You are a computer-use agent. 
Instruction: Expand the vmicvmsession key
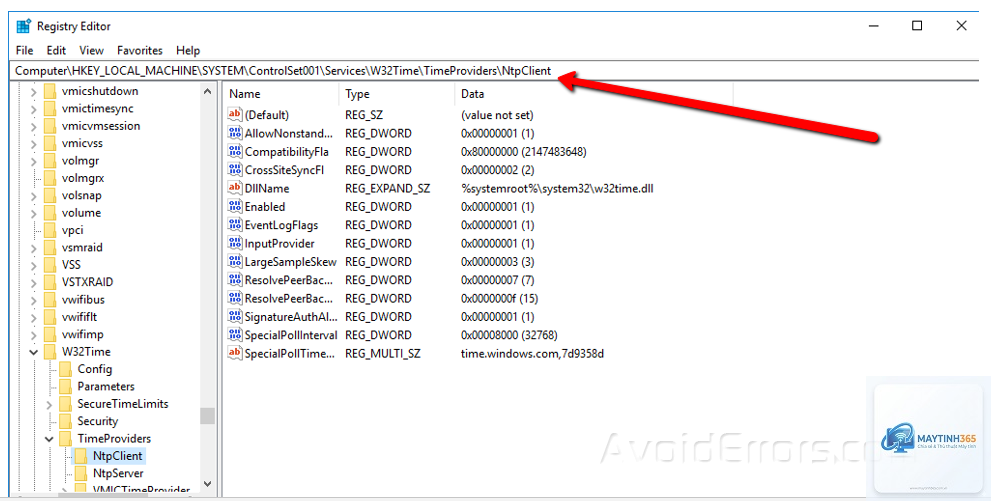click(33, 126)
